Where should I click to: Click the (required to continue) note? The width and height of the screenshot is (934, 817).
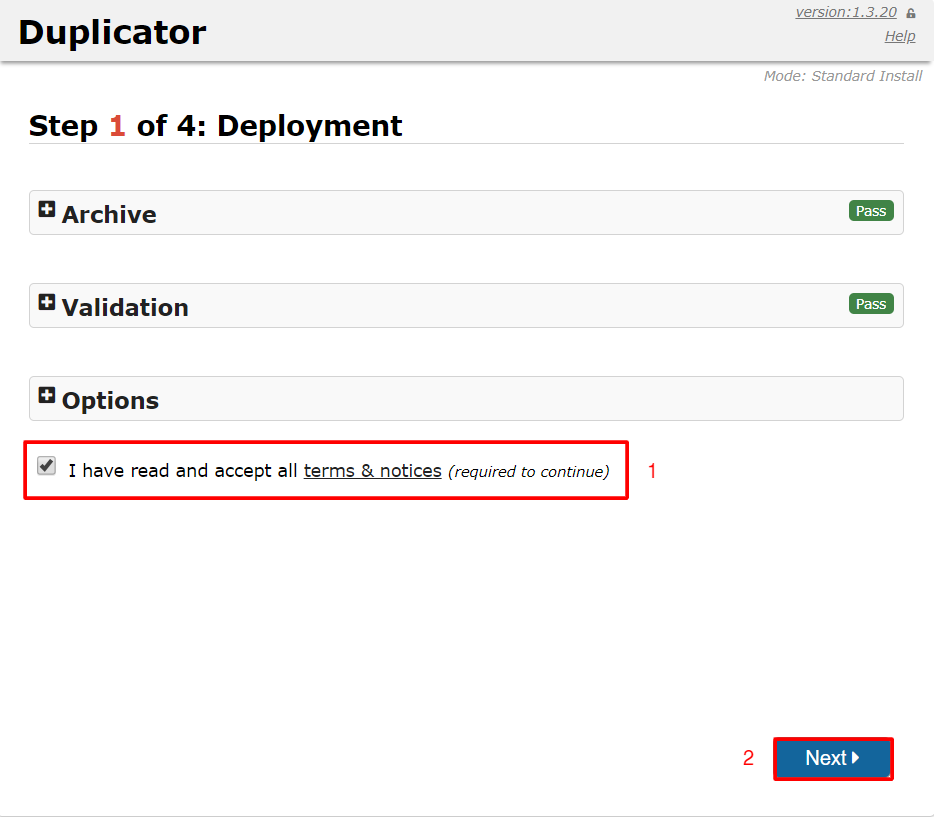pyautogui.click(x=528, y=472)
